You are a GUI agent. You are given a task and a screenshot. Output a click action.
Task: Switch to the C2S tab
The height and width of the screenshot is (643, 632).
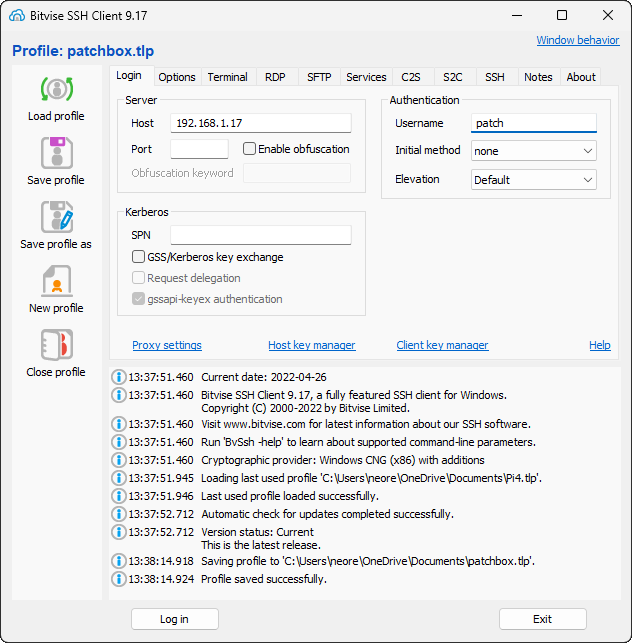(411, 77)
